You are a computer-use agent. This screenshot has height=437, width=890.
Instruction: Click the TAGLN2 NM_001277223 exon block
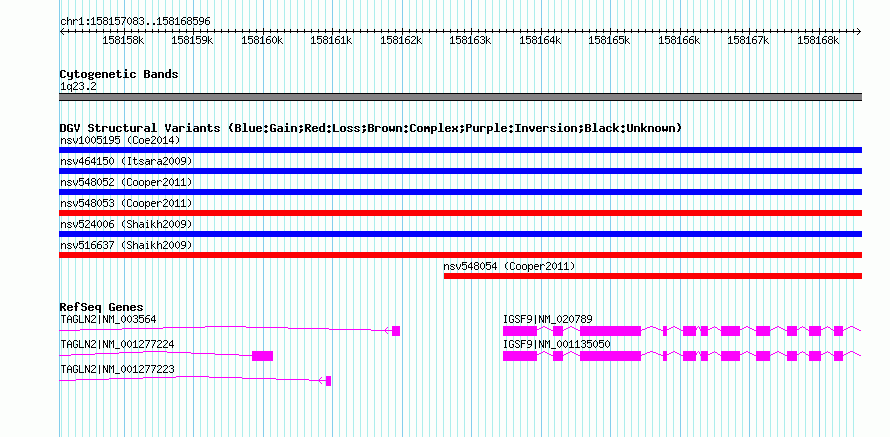pos(329,381)
